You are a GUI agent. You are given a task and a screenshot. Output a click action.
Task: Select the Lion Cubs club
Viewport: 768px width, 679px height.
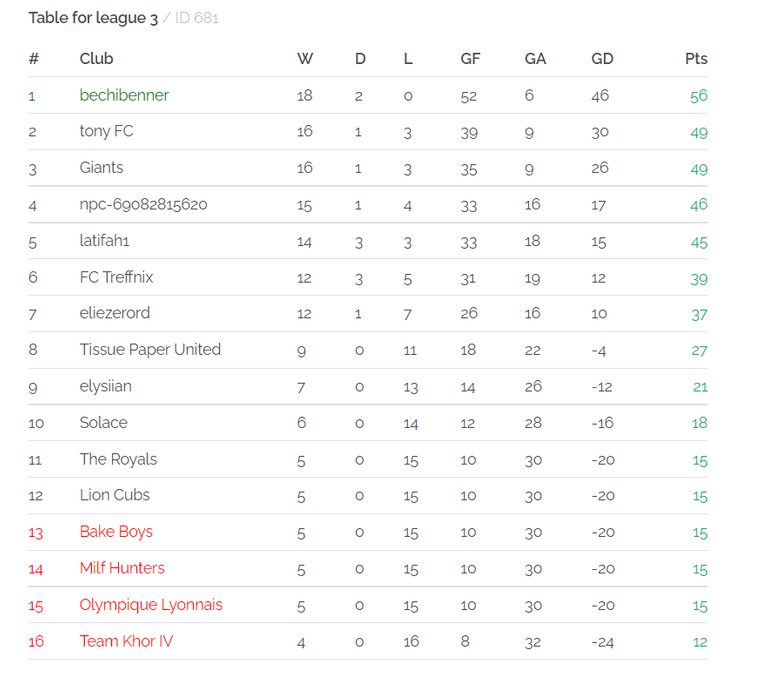[115, 495]
